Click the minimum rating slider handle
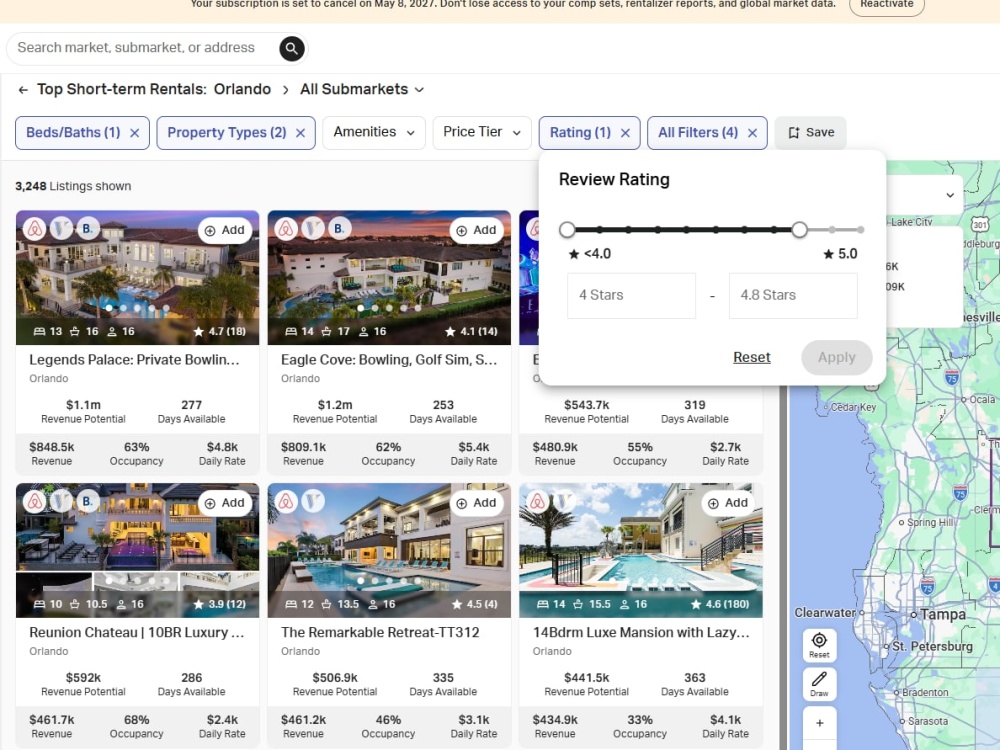The height and width of the screenshot is (750, 1000). pyautogui.click(x=567, y=230)
